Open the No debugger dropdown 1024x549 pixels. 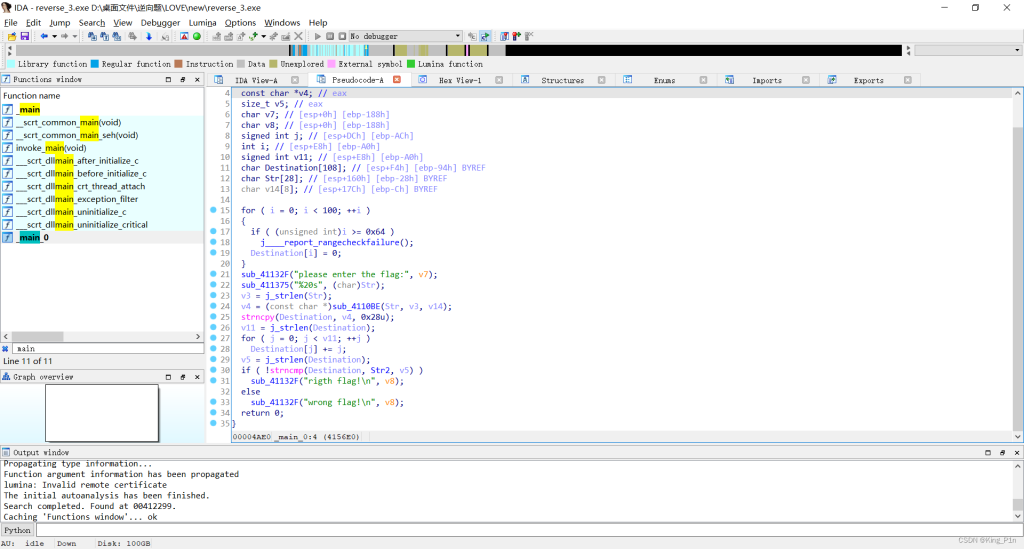[457, 37]
